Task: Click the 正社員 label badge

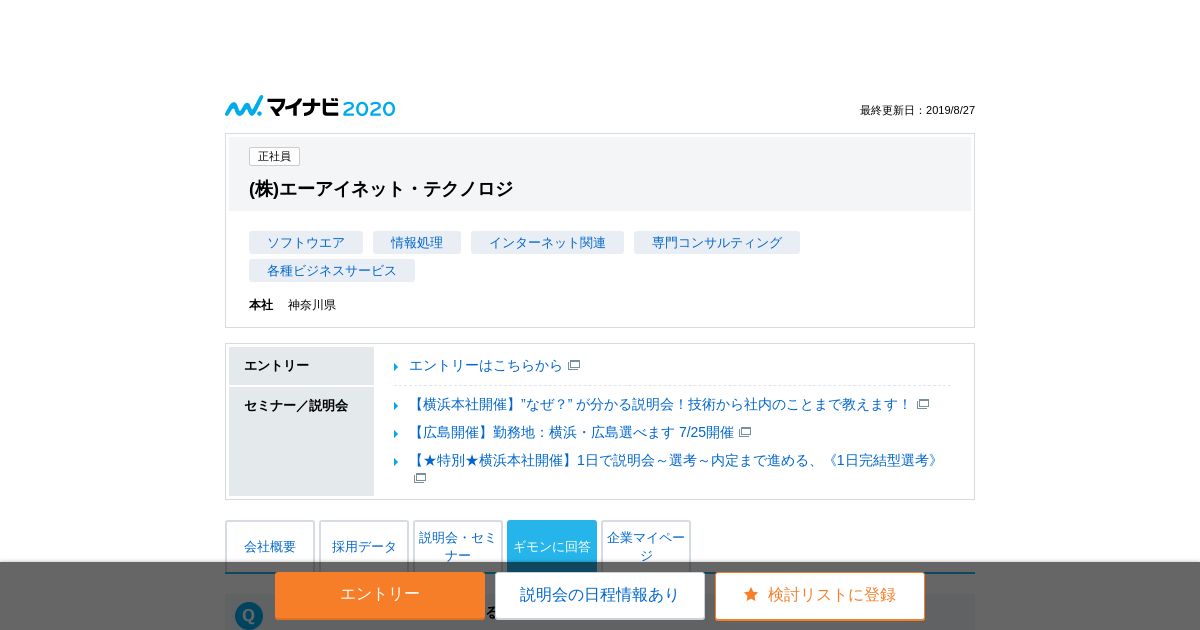Action: point(274,156)
